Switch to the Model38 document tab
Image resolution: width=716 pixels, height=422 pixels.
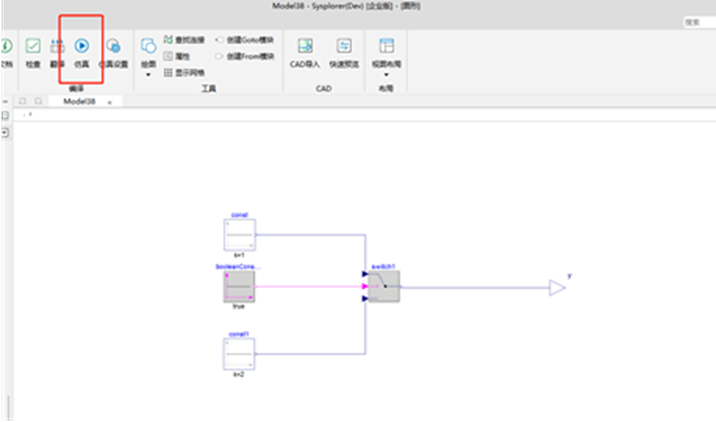pyautogui.click(x=79, y=101)
